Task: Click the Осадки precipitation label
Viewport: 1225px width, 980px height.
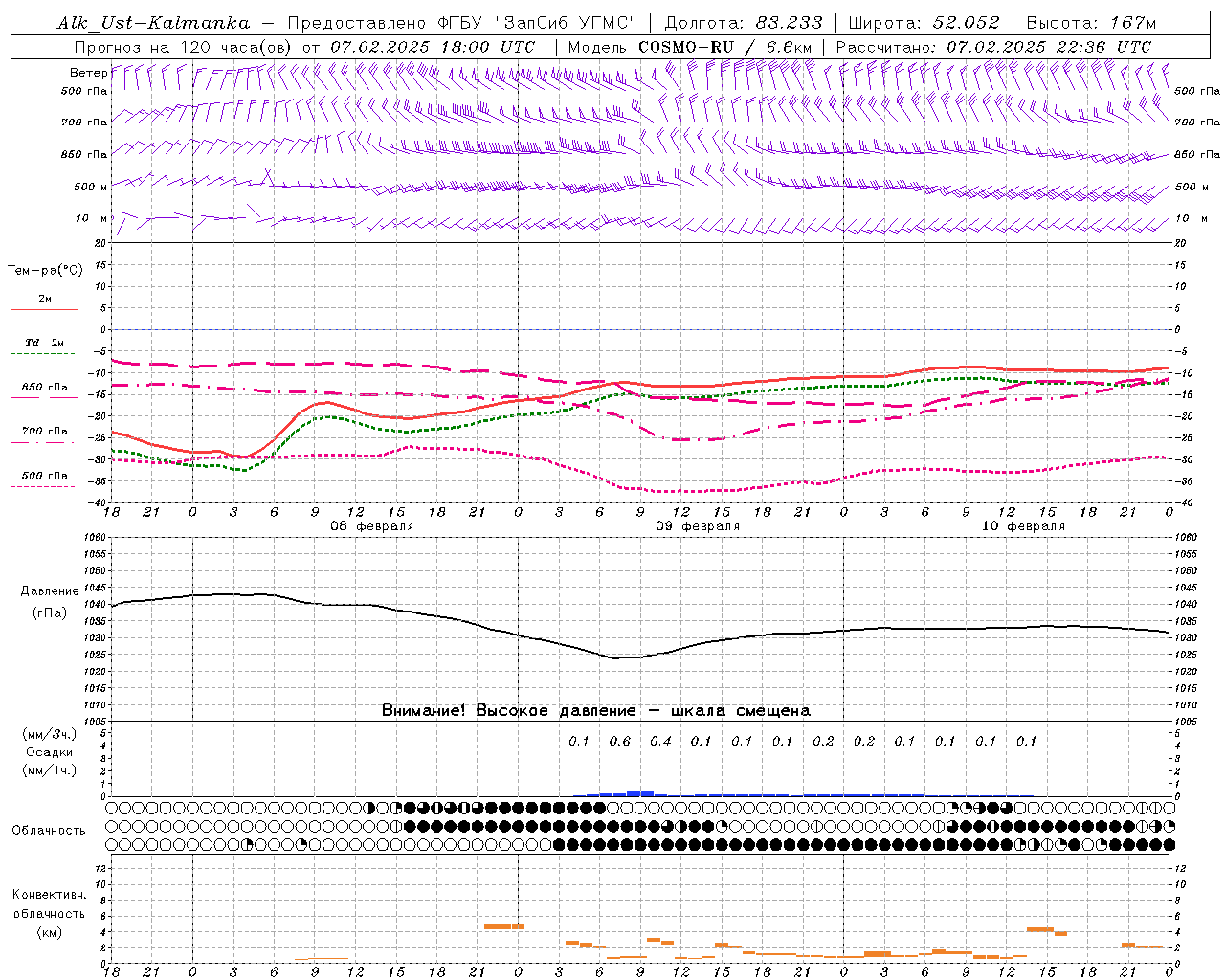Action: coord(50,752)
